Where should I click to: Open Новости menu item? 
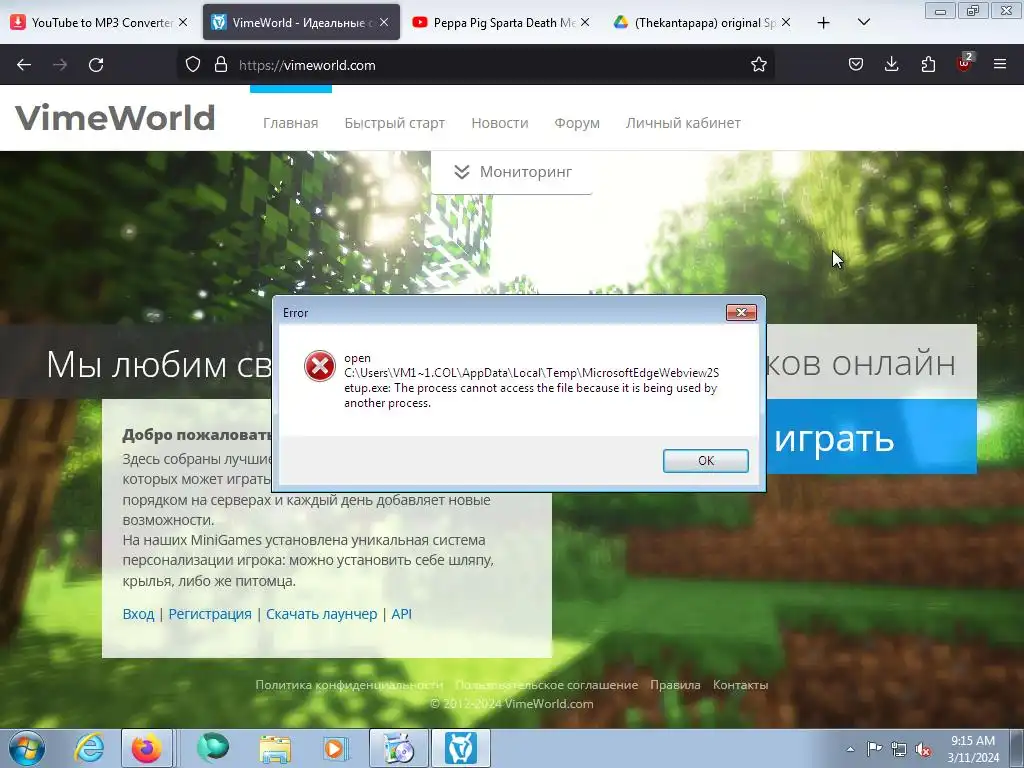[500, 123]
